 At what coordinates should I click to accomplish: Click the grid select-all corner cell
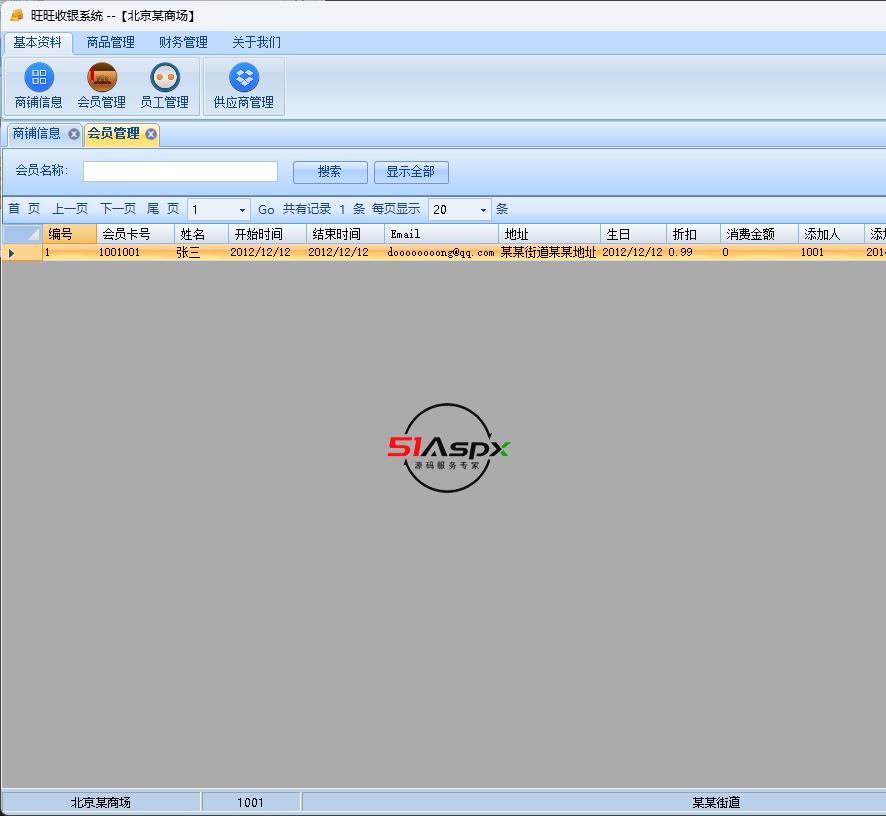click(x=22, y=233)
